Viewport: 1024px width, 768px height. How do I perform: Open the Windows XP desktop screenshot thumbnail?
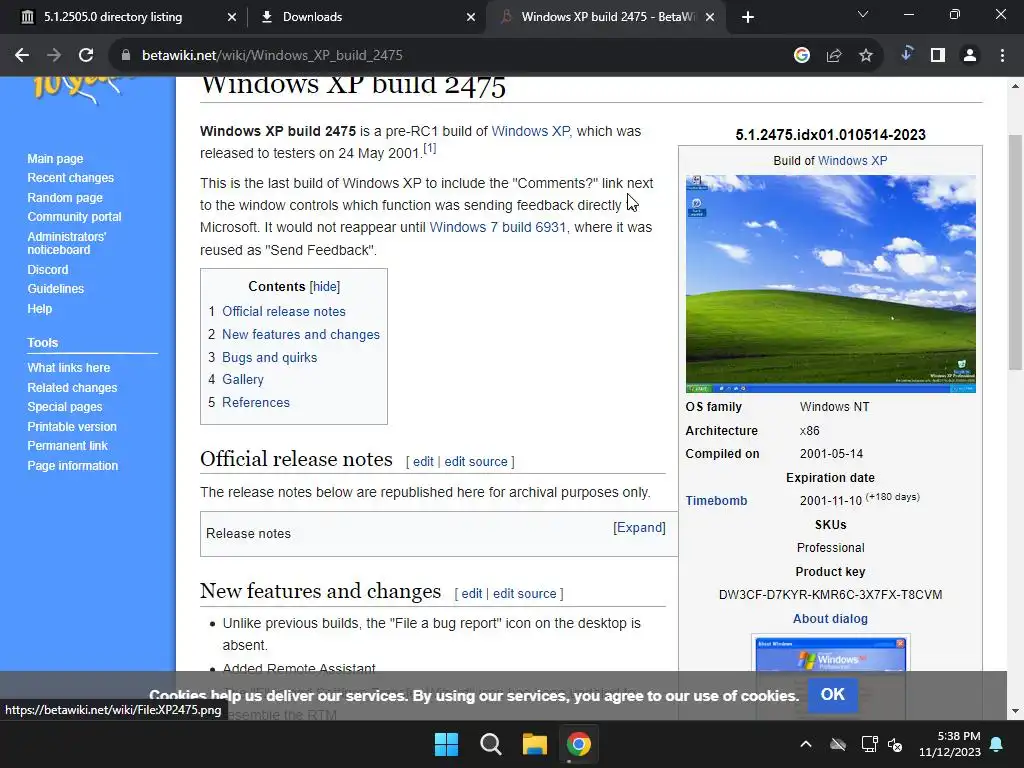click(831, 283)
